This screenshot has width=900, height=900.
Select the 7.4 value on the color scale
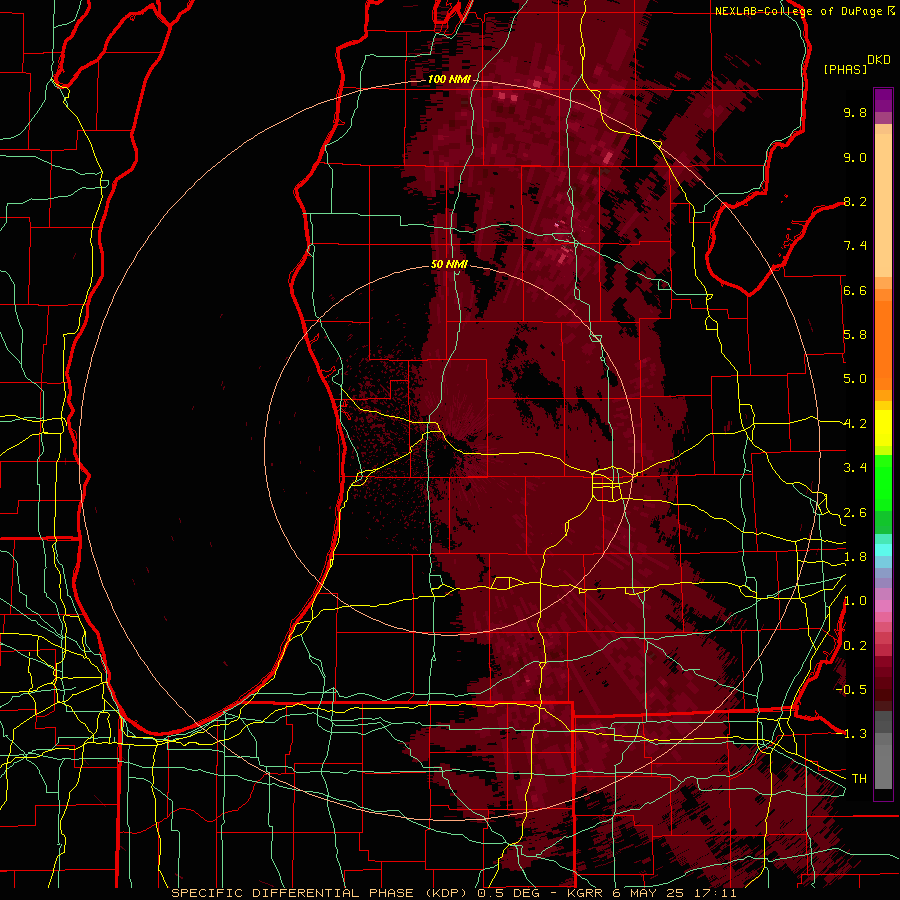pos(855,246)
